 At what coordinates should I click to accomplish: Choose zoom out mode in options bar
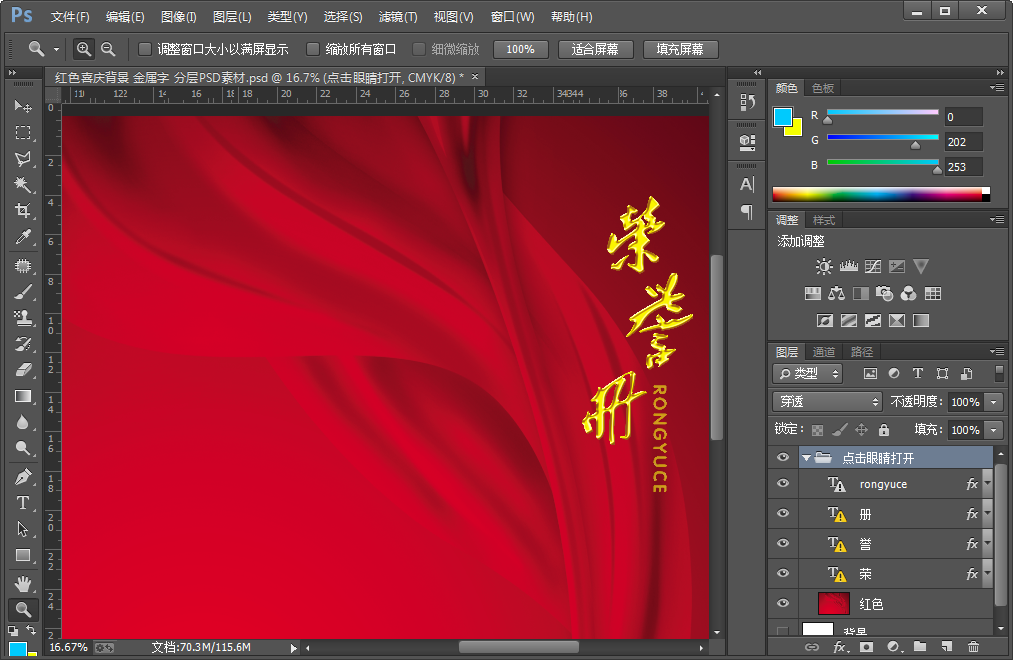tap(108, 49)
